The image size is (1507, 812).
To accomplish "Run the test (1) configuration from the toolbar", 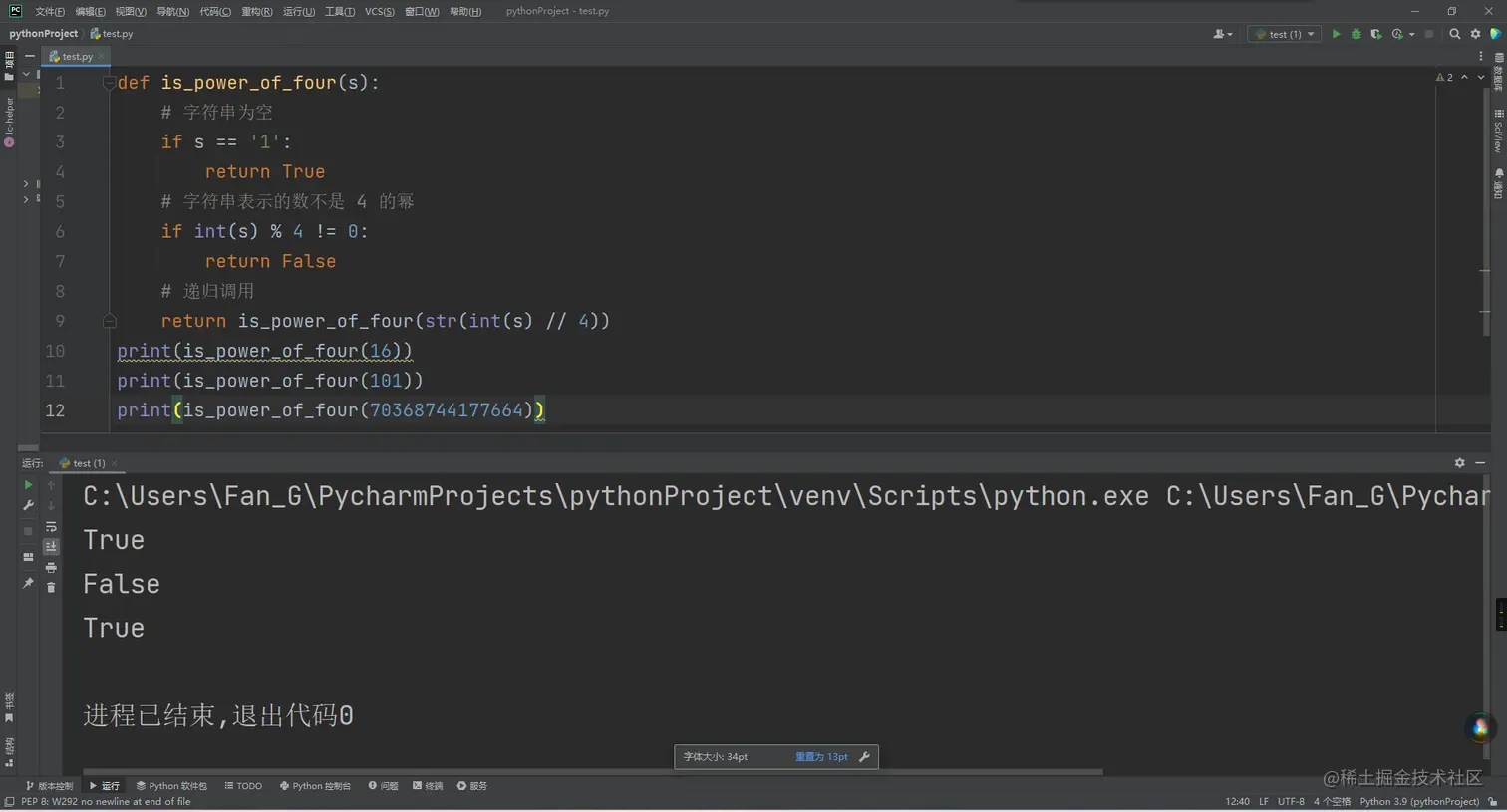I will [1336, 34].
